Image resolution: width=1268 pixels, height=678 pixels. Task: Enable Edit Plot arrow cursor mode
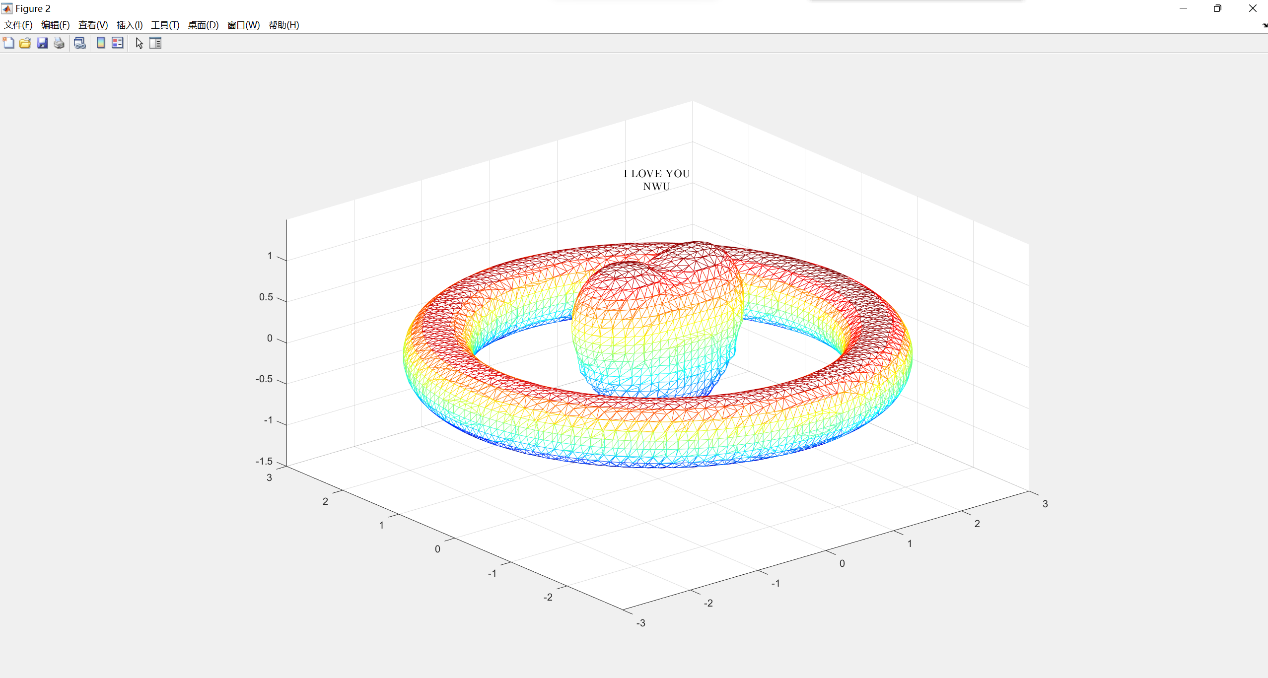[139, 43]
